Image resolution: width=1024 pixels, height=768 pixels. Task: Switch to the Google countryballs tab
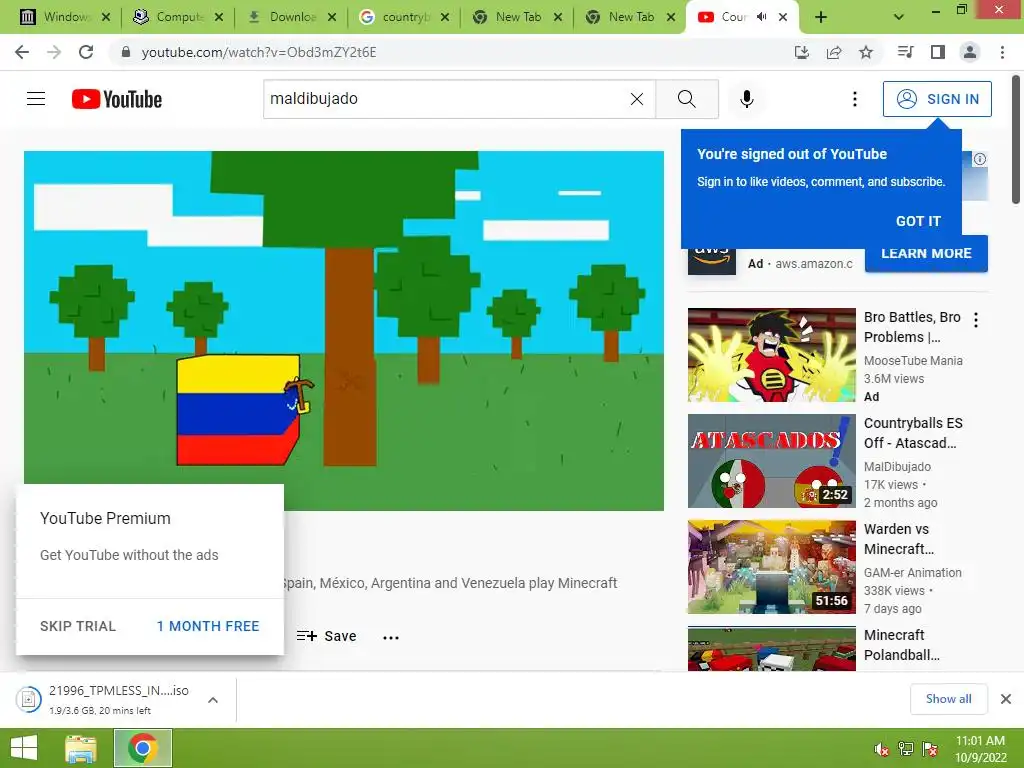click(404, 17)
